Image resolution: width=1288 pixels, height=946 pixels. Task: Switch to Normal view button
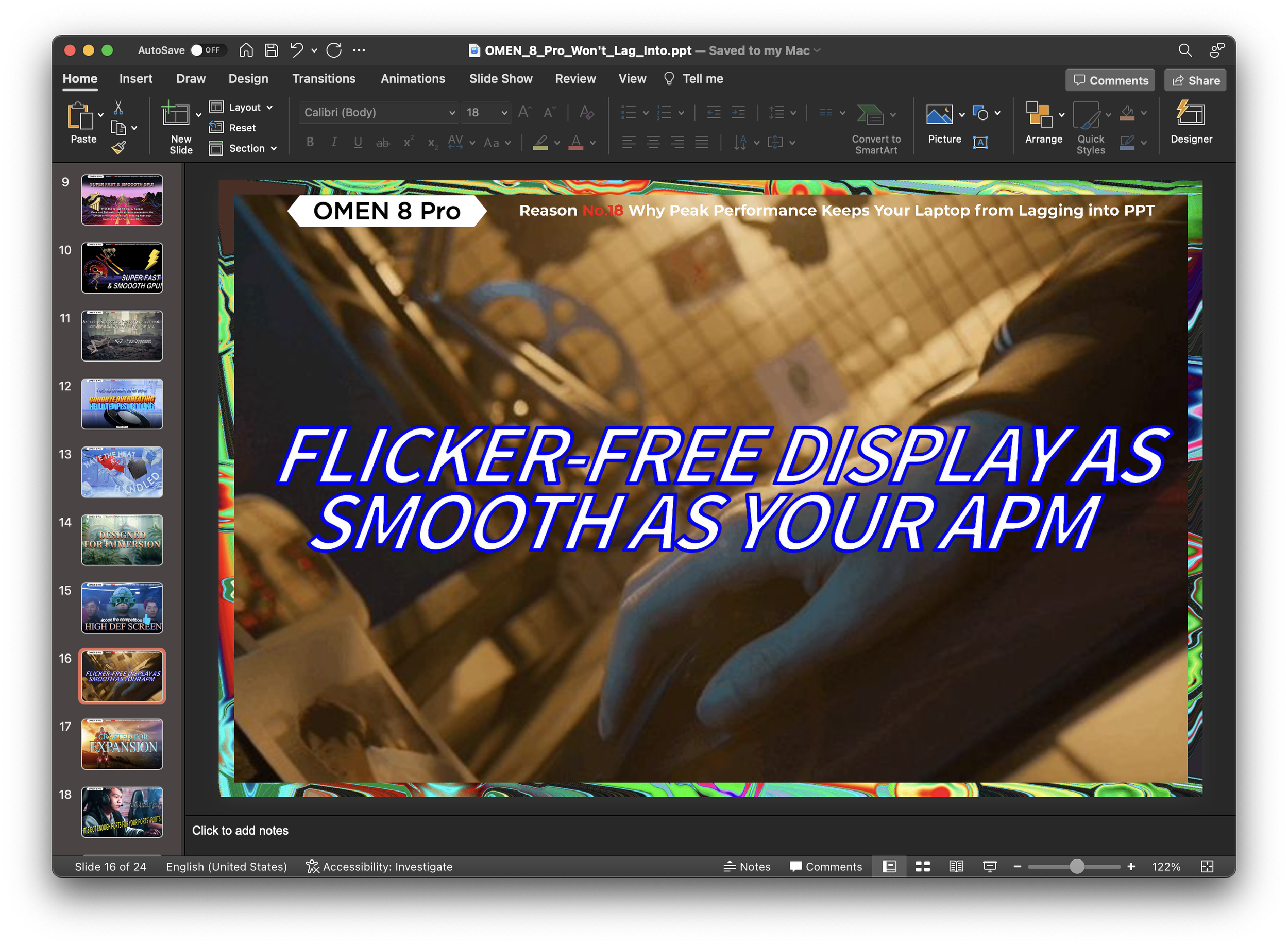pos(889,866)
